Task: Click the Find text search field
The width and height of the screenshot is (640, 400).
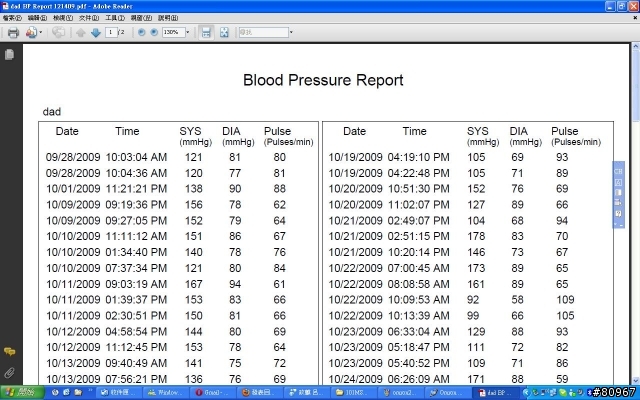Action: (262, 33)
